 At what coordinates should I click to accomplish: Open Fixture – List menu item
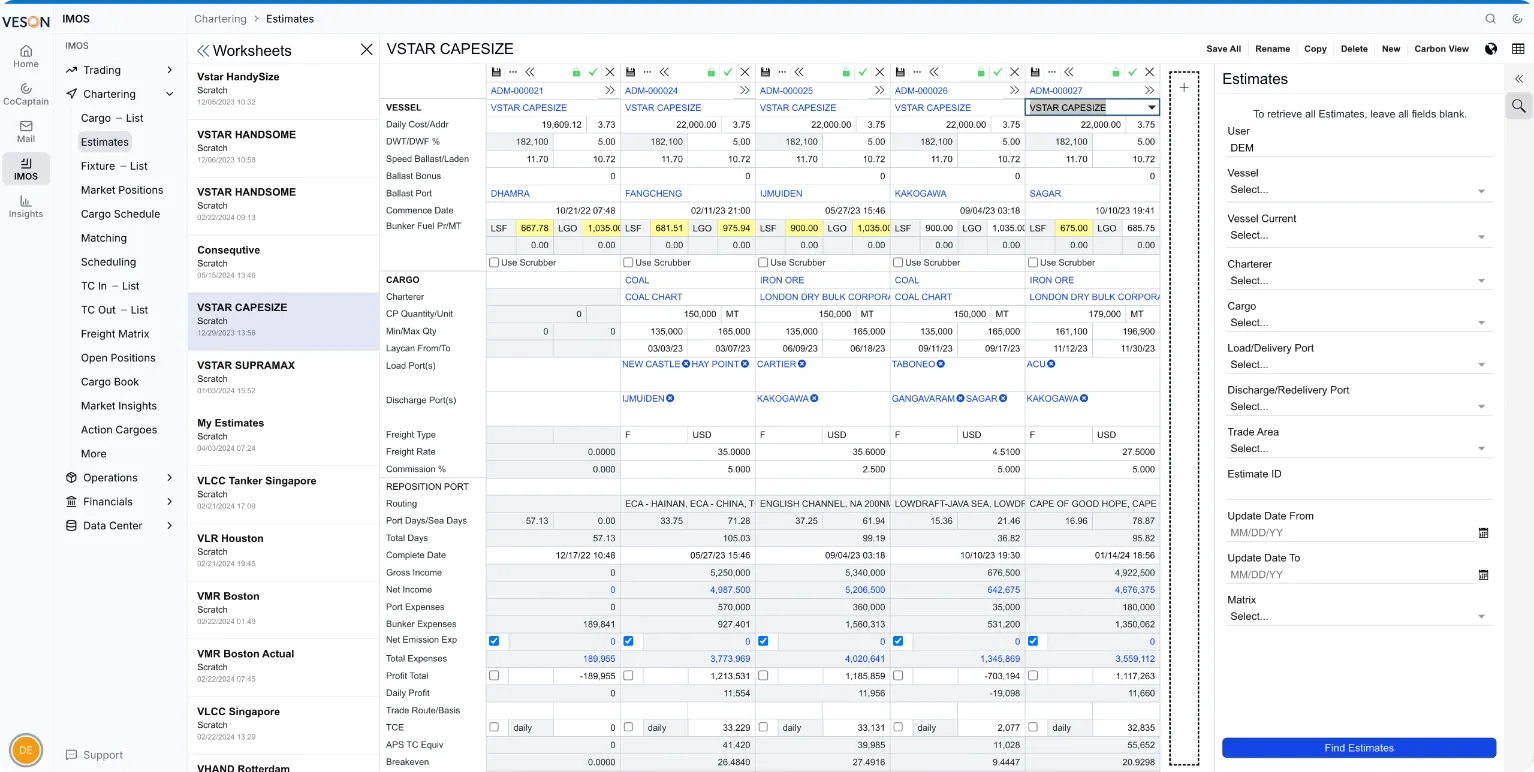click(x=114, y=166)
